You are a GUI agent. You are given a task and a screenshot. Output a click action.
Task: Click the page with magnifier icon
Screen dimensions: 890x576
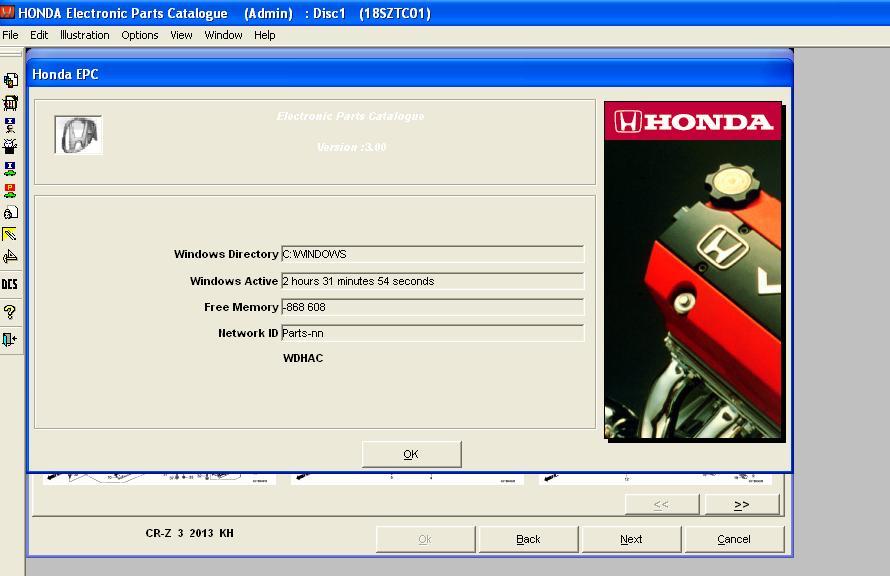coord(10,213)
